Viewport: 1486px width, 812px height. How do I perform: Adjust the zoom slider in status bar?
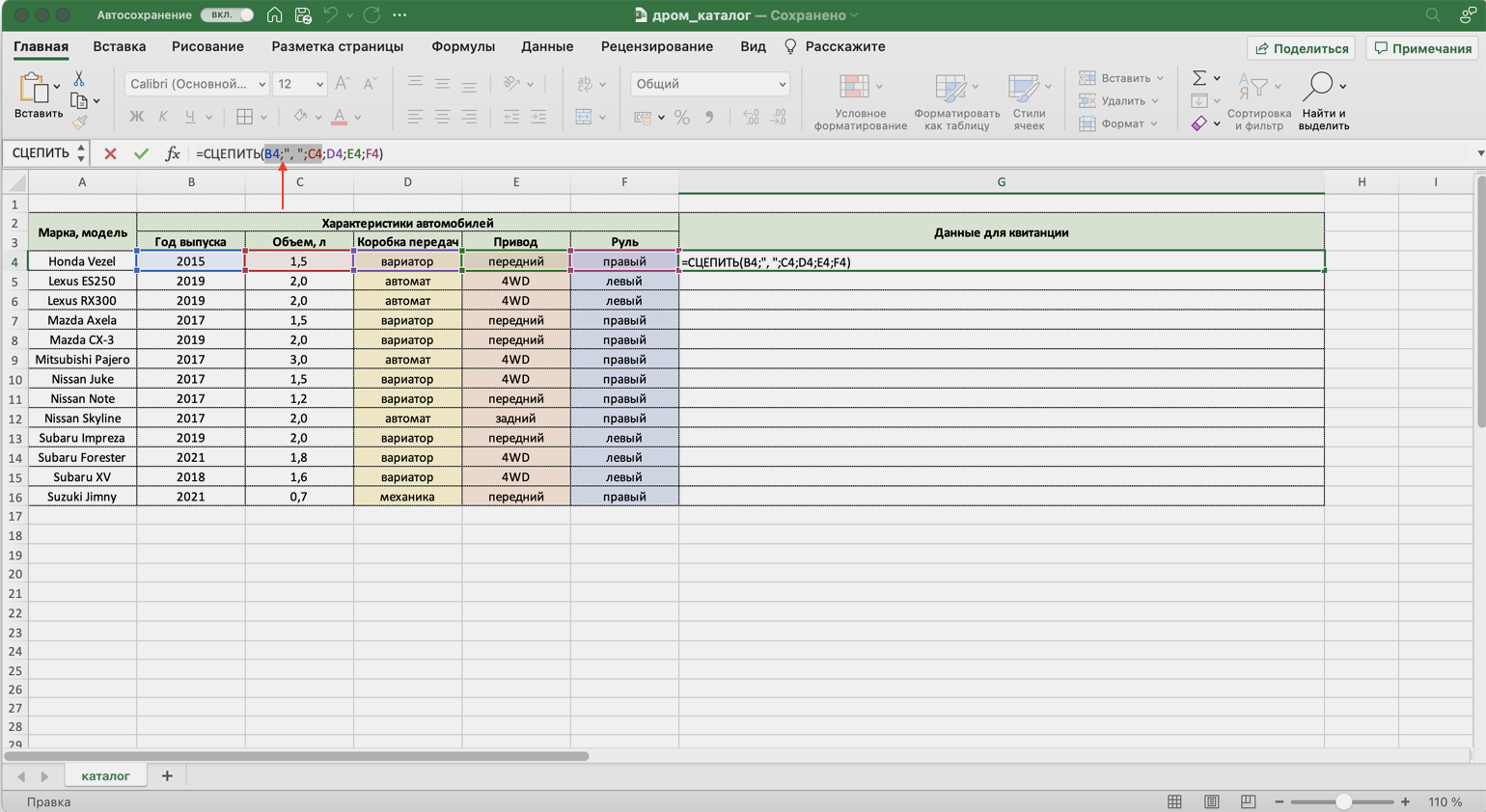tap(1342, 802)
